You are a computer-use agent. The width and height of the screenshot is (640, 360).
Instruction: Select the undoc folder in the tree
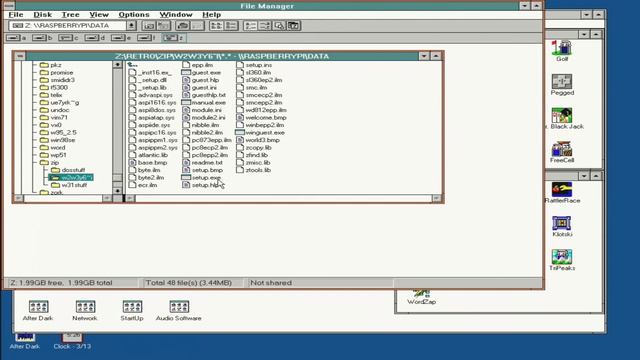54,110
